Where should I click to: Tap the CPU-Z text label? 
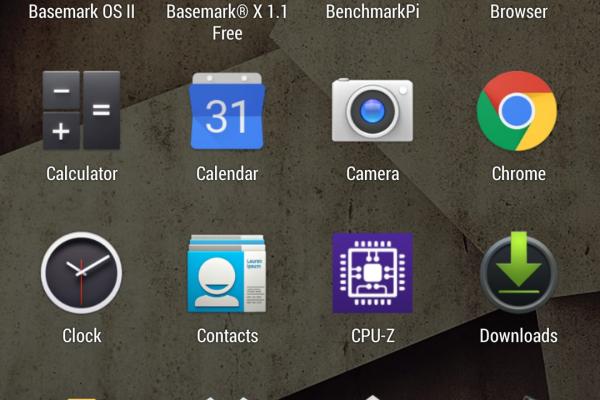(x=373, y=336)
